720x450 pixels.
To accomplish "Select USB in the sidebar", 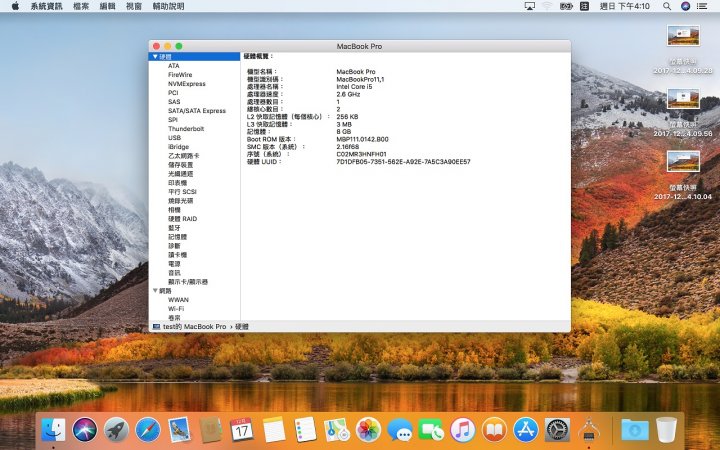I will [x=174, y=137].
